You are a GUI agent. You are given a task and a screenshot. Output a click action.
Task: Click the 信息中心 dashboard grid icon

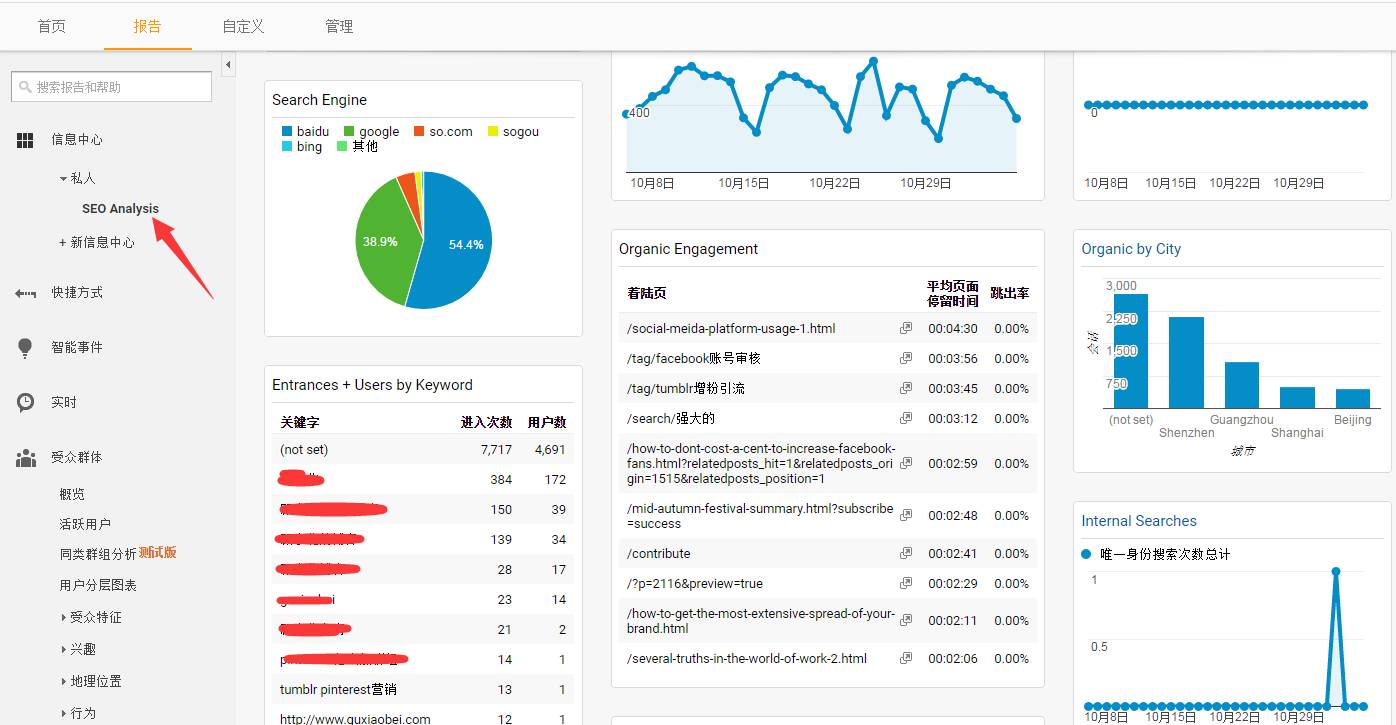coord(25,140)
